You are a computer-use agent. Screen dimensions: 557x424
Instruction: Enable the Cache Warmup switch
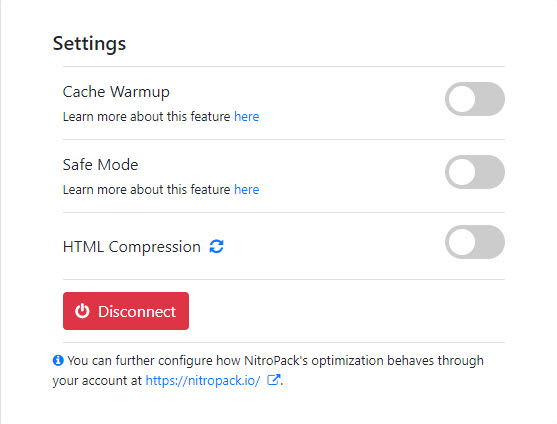[x=475, y=99]
